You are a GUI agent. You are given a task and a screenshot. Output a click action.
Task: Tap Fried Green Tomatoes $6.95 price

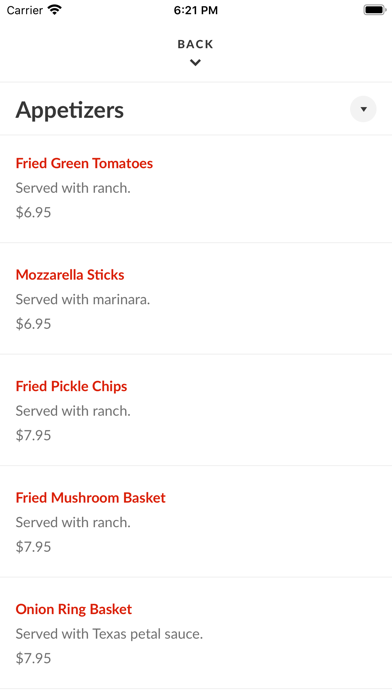(x=33, y=212)
